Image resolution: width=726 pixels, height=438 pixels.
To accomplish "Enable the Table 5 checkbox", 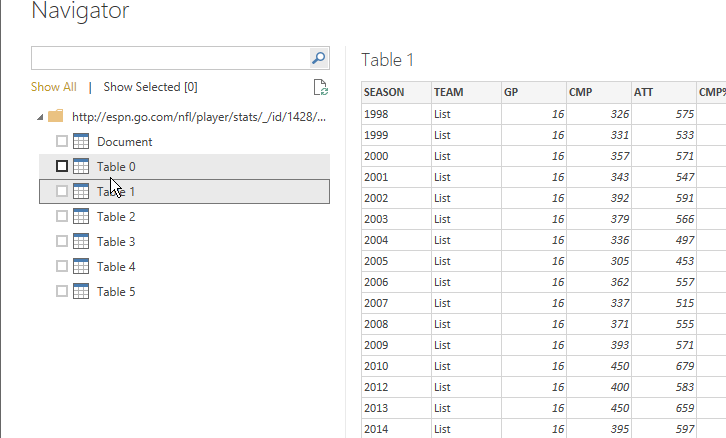I will [62, 292].
